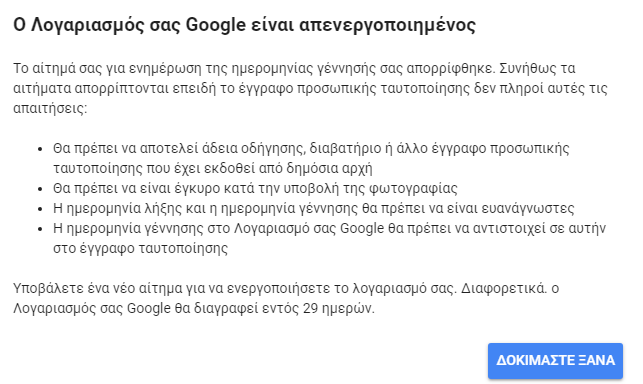This screenshot has height=384, width=643.
Task: Click the word Google in the heading
Action: coord(215,25)
